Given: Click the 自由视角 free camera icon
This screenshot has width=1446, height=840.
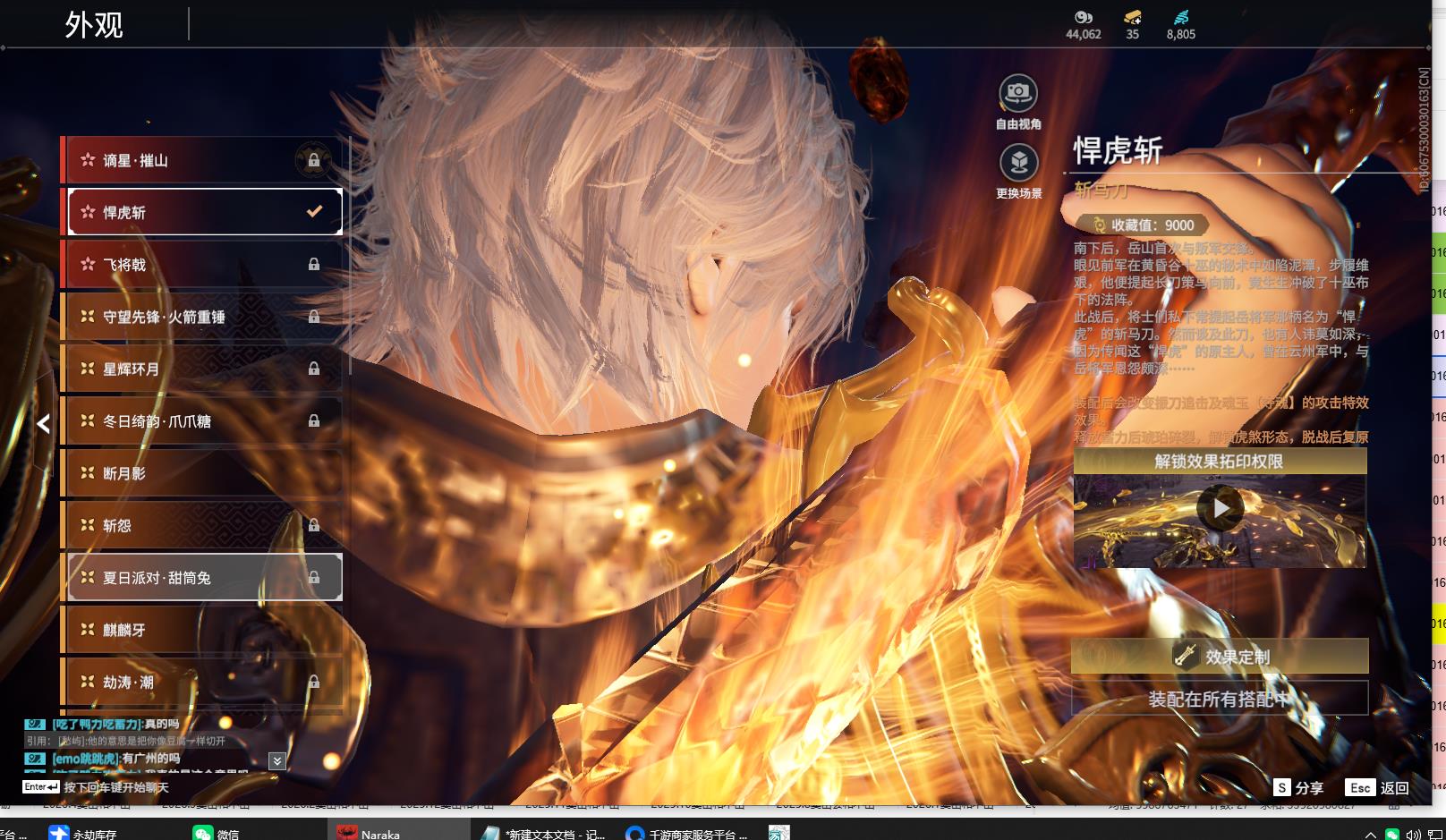Looking at the screenshot, I should click(1018, 93).
